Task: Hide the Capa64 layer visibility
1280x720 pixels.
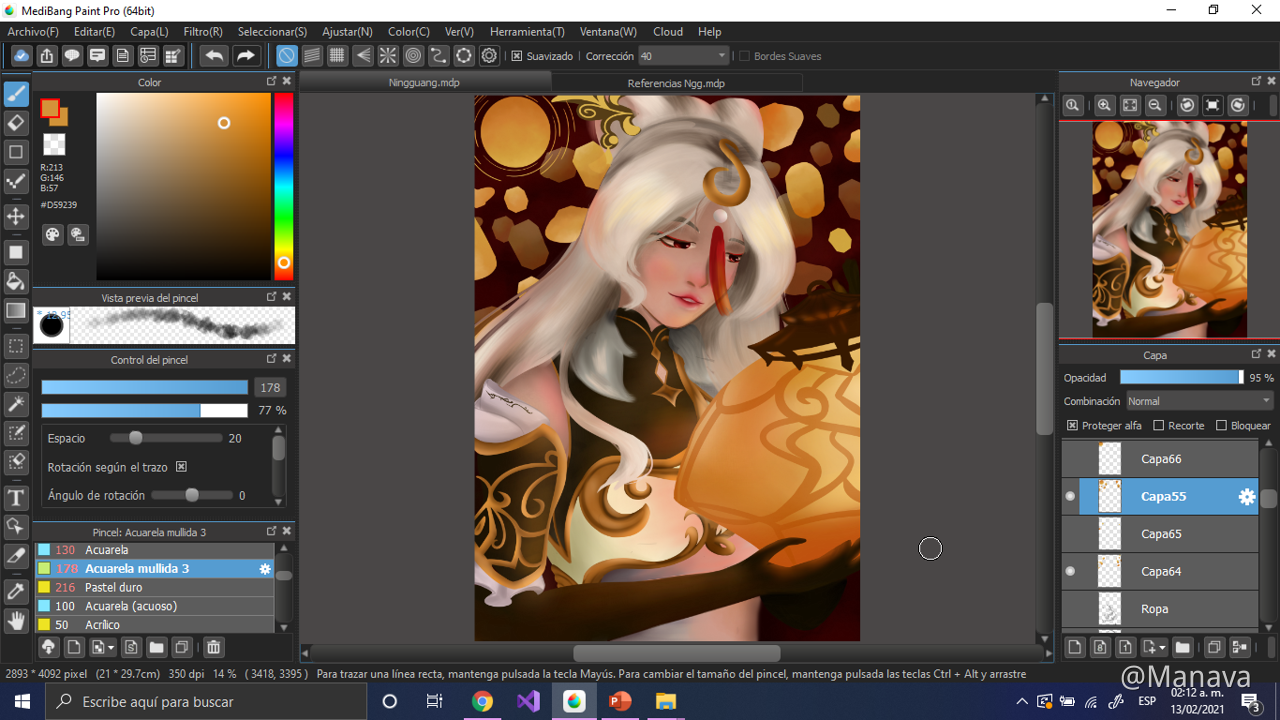Action: (1071, 572)
